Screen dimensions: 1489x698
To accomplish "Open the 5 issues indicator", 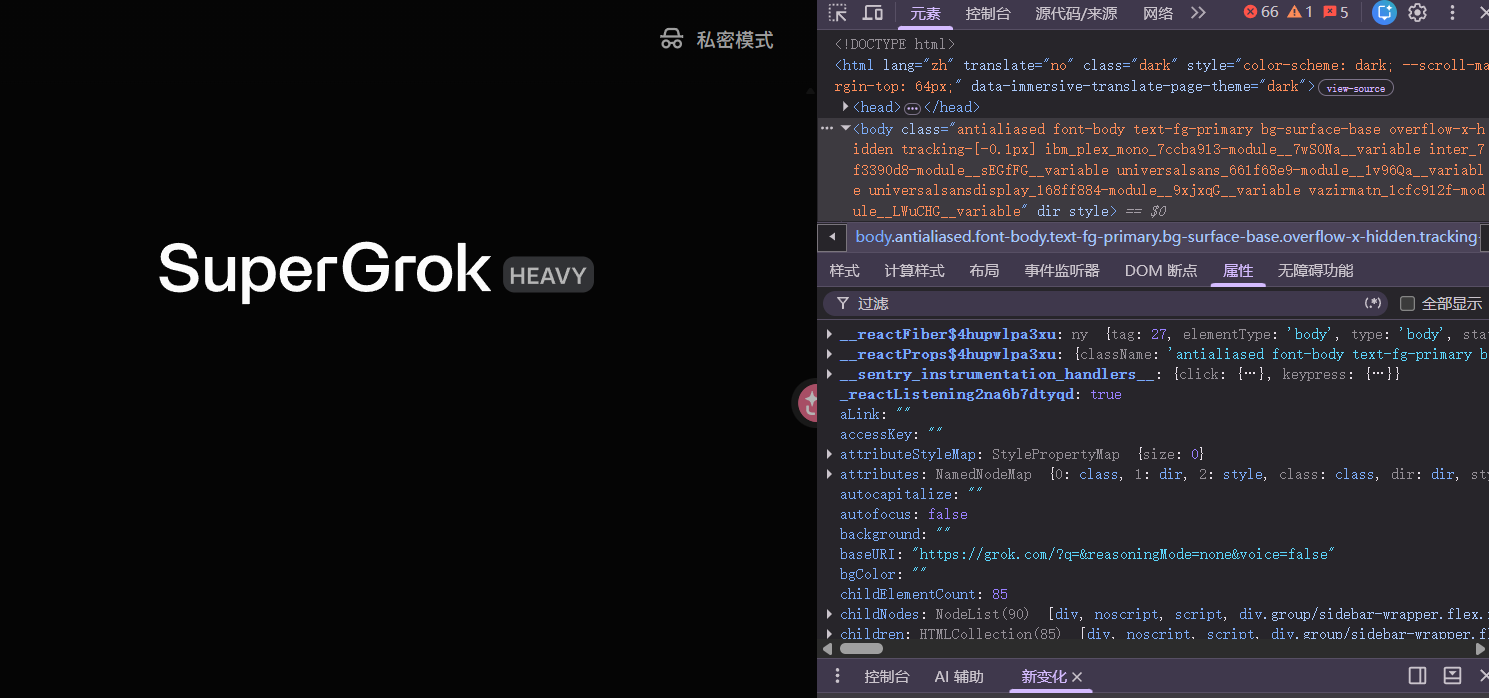I will (1336, 12).
